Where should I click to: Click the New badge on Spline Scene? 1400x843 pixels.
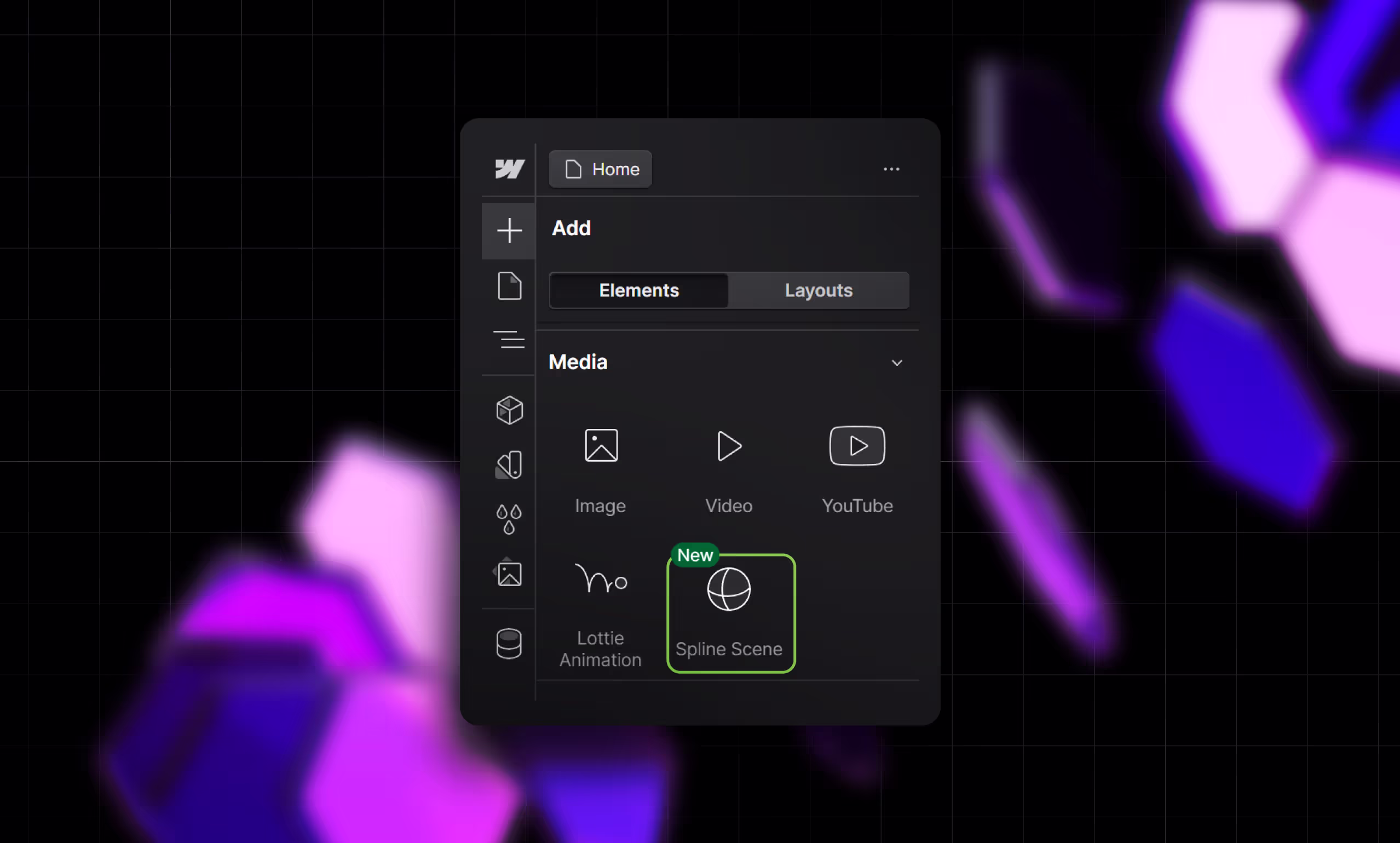695,555
